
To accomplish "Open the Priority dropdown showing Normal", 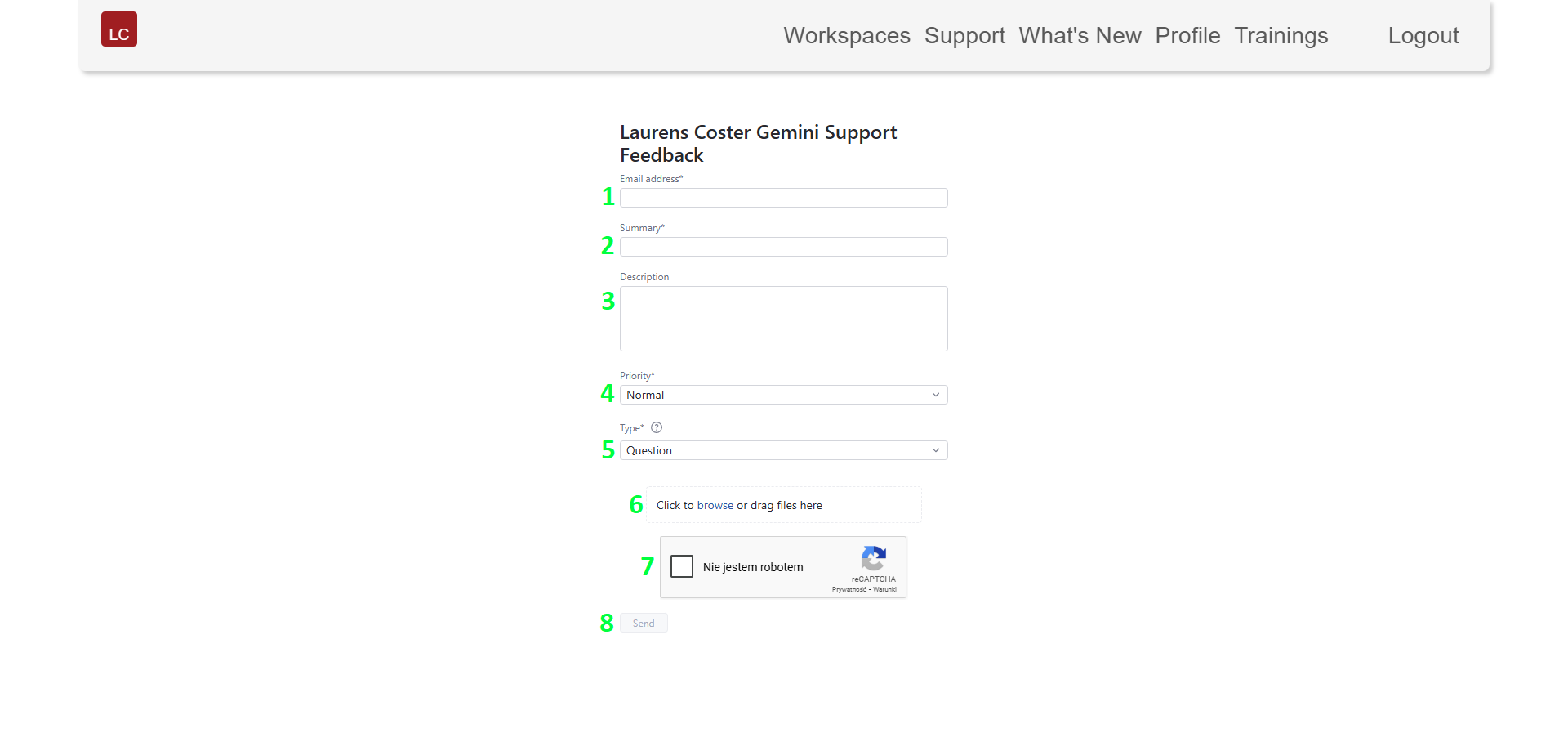I will point(784,395).
